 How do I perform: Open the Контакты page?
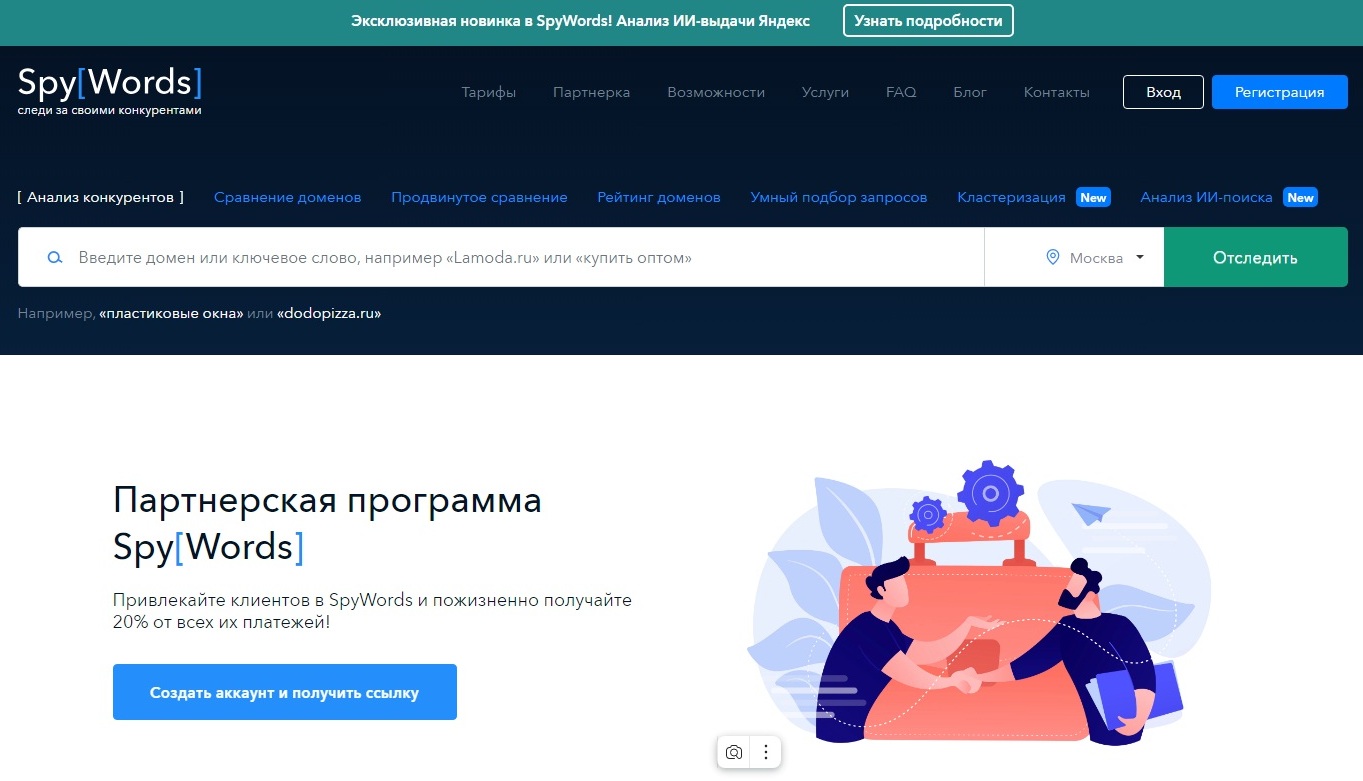click(1057, 92)
